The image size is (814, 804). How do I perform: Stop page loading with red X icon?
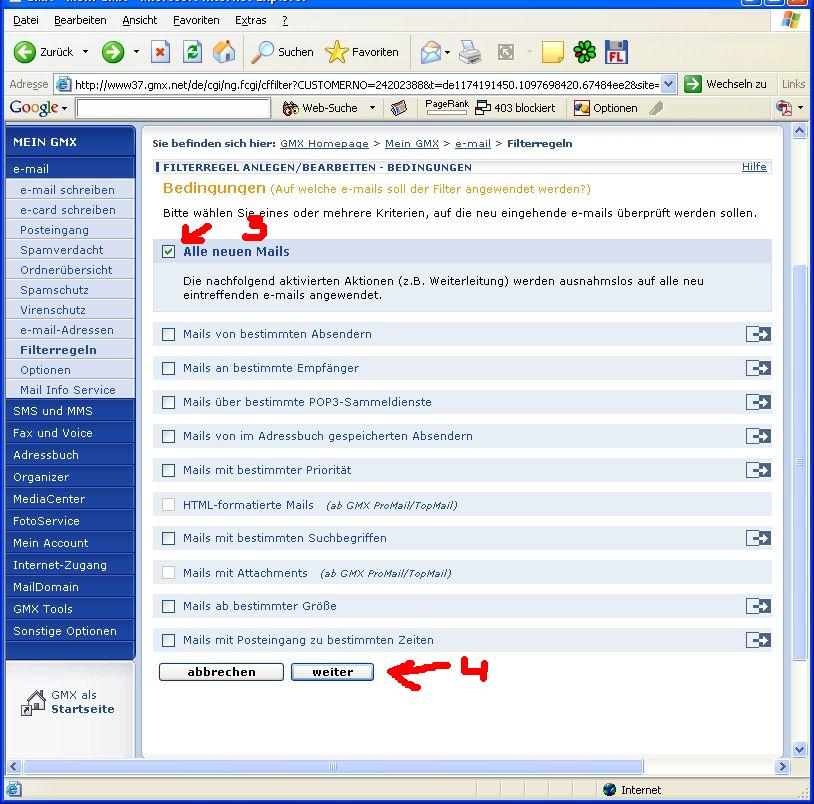(160, 52)
